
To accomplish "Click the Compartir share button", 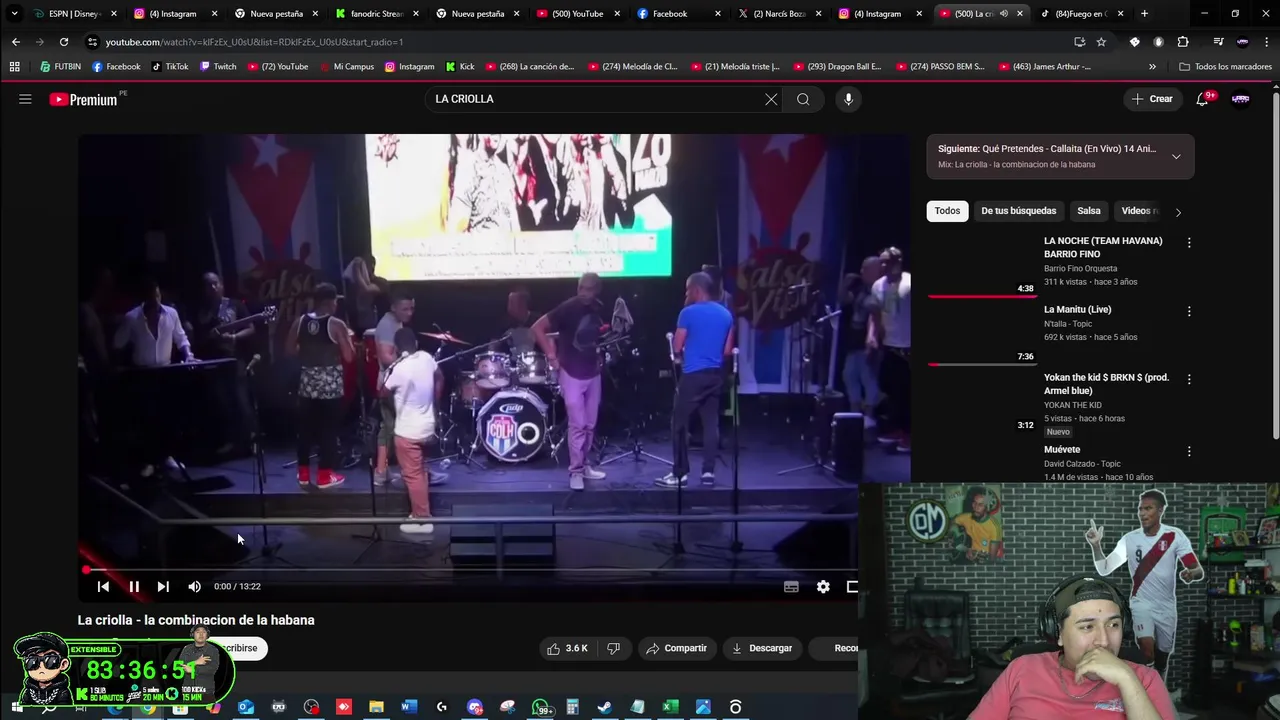I will coord(676,648).
